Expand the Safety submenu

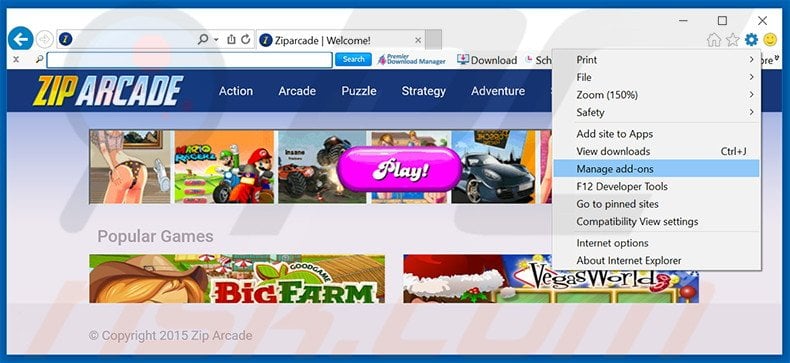click(x=656, y=112)
